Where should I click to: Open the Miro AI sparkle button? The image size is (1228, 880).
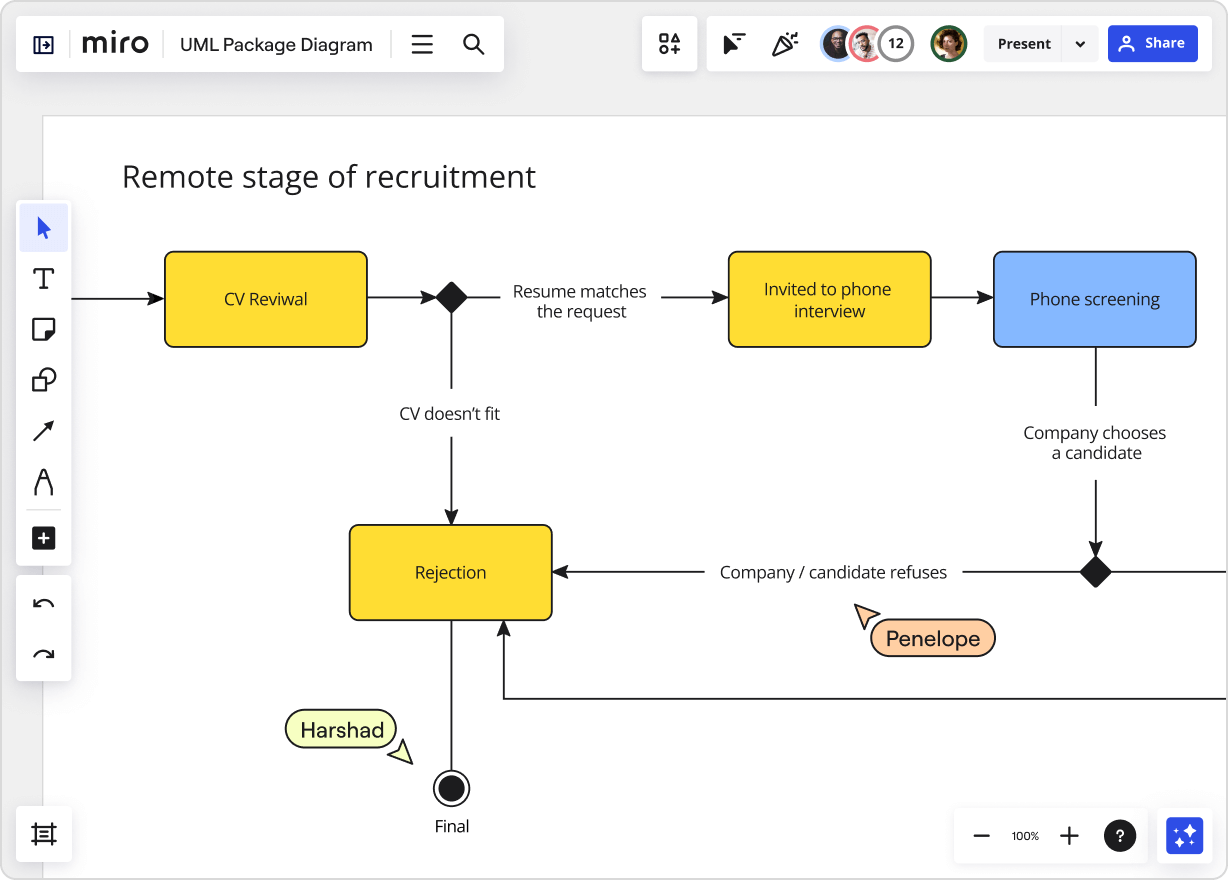pos(1184,836)
